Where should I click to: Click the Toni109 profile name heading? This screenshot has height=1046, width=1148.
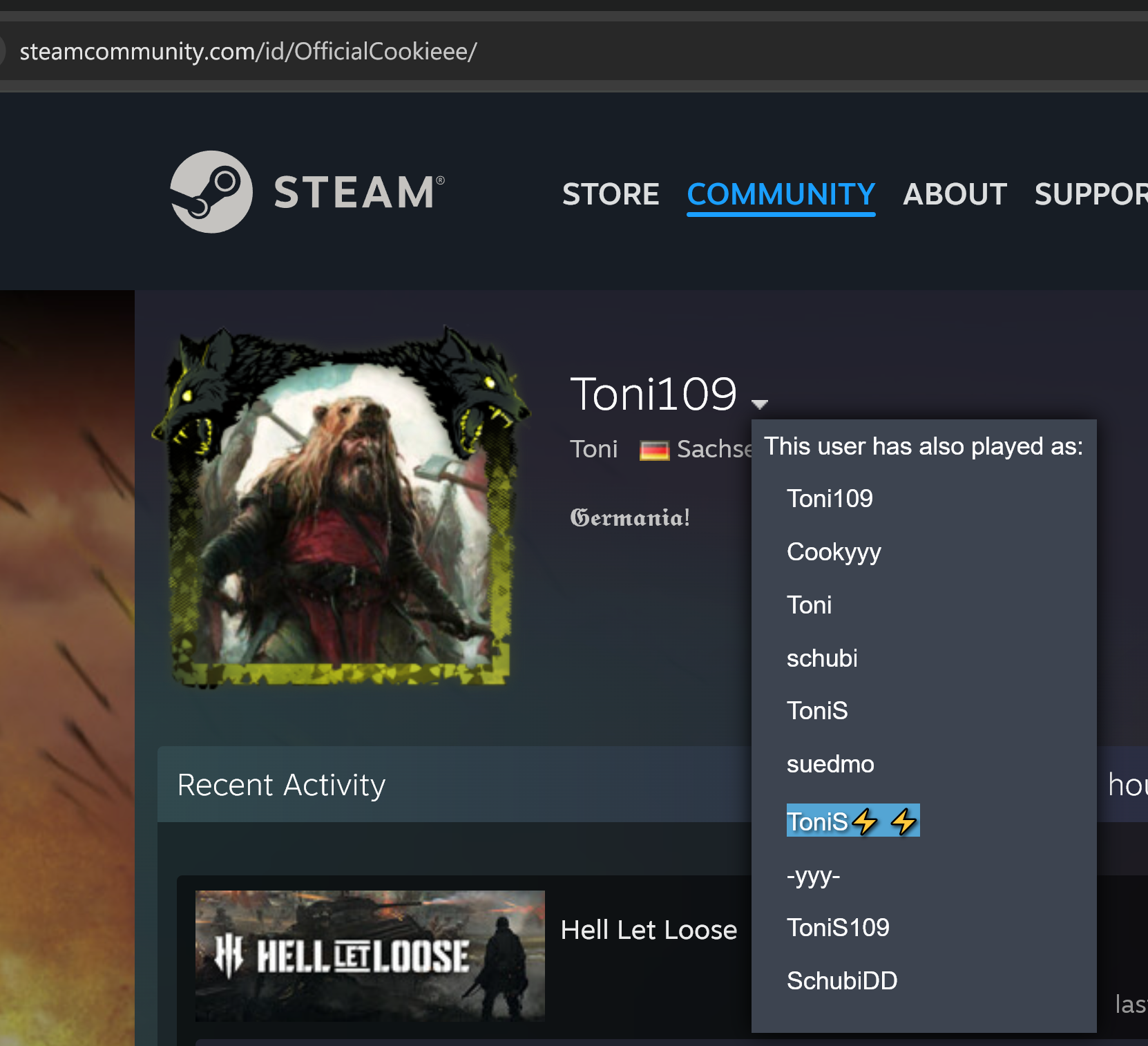tap(653, 394)
